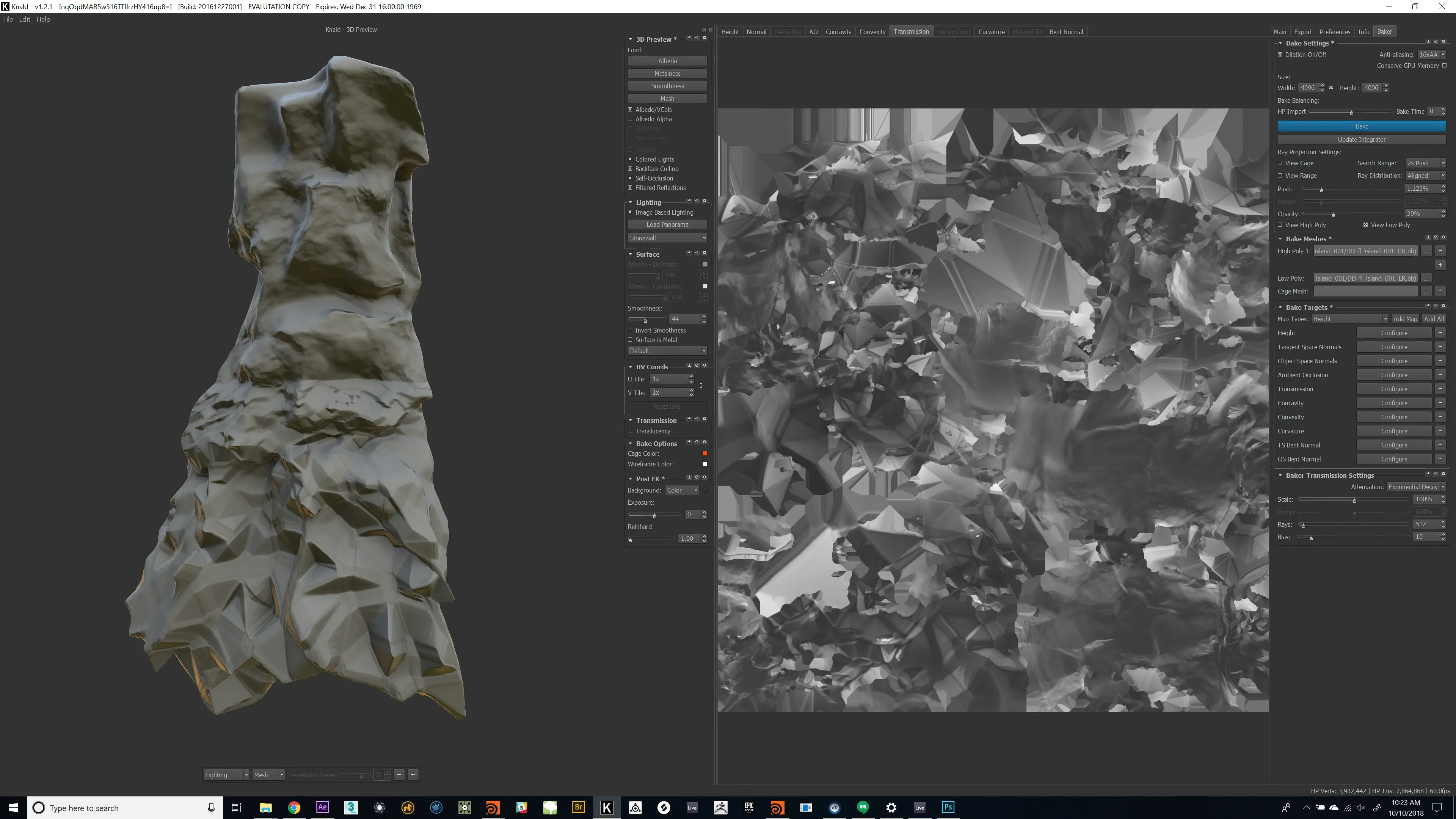The height and width of the screenshot is (819, 1456).
Task: Remove the OS Bent Normal bake target
Action: tap(1440, 459)
